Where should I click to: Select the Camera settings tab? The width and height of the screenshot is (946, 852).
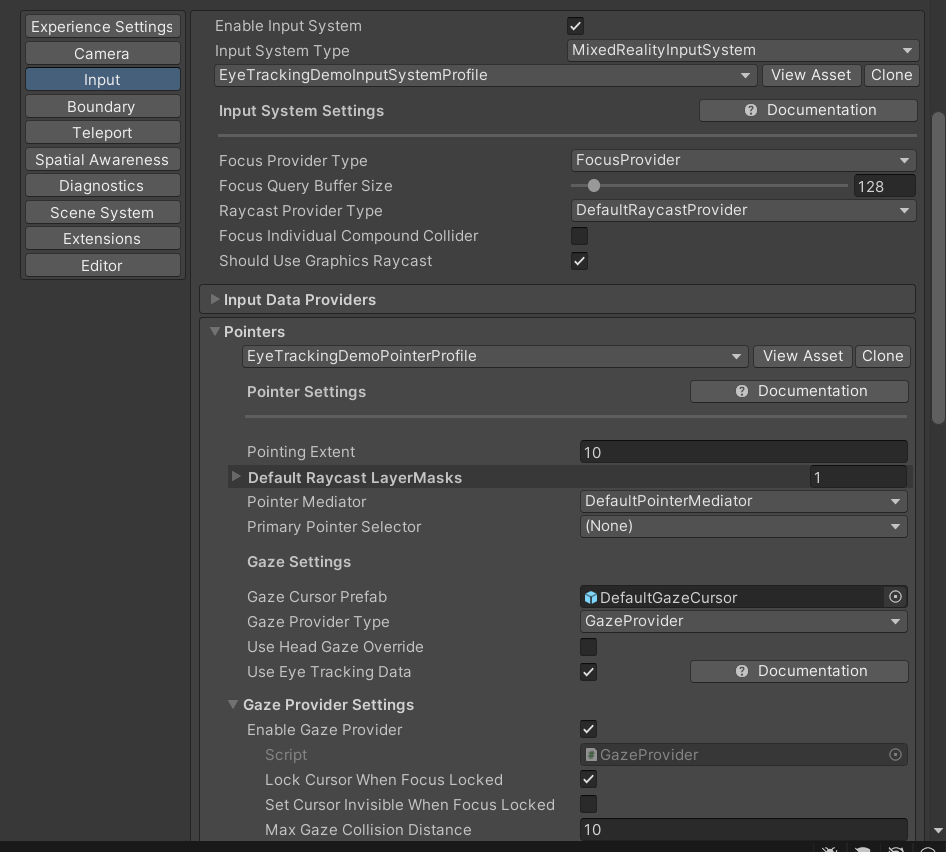pyautogui.click(x=101, y=53)
